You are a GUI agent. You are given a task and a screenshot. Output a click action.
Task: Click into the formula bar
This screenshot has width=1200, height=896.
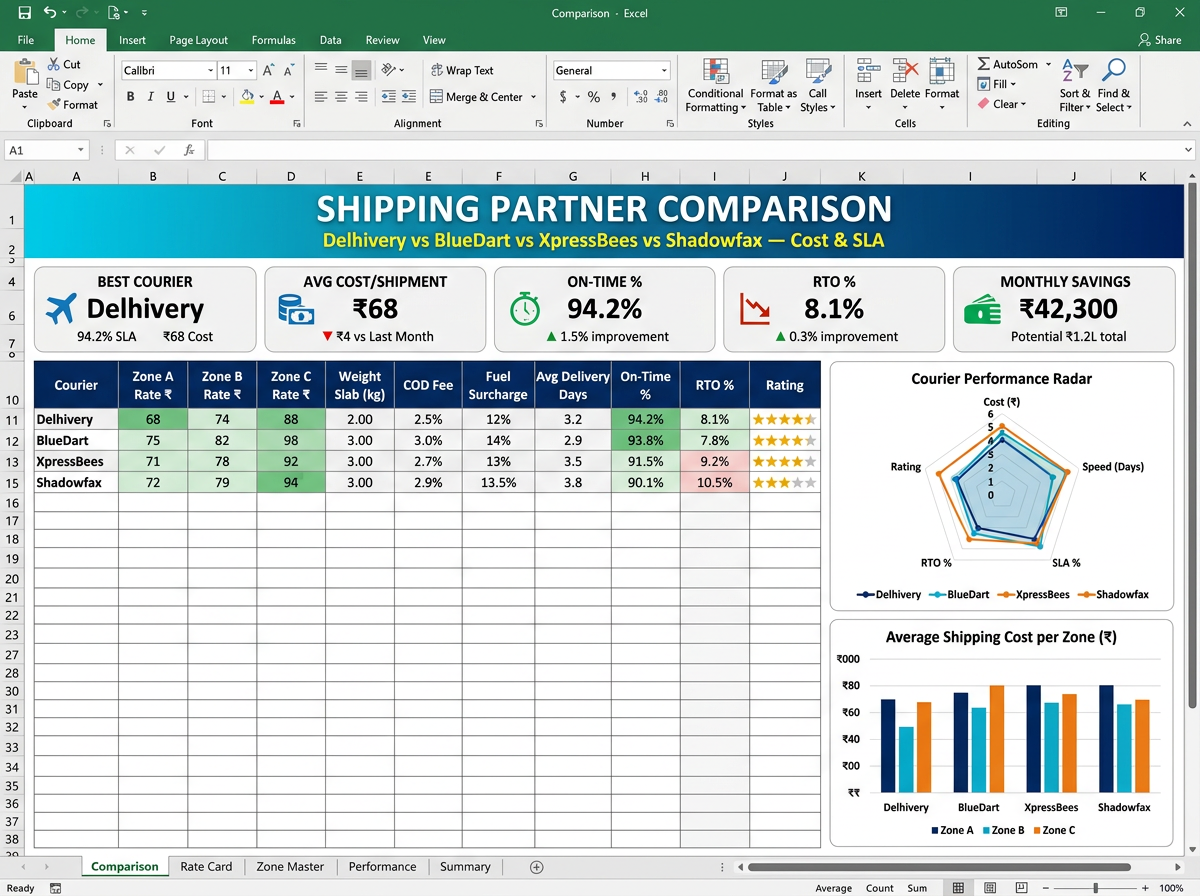pyautogui.click(x=700, y=150)
